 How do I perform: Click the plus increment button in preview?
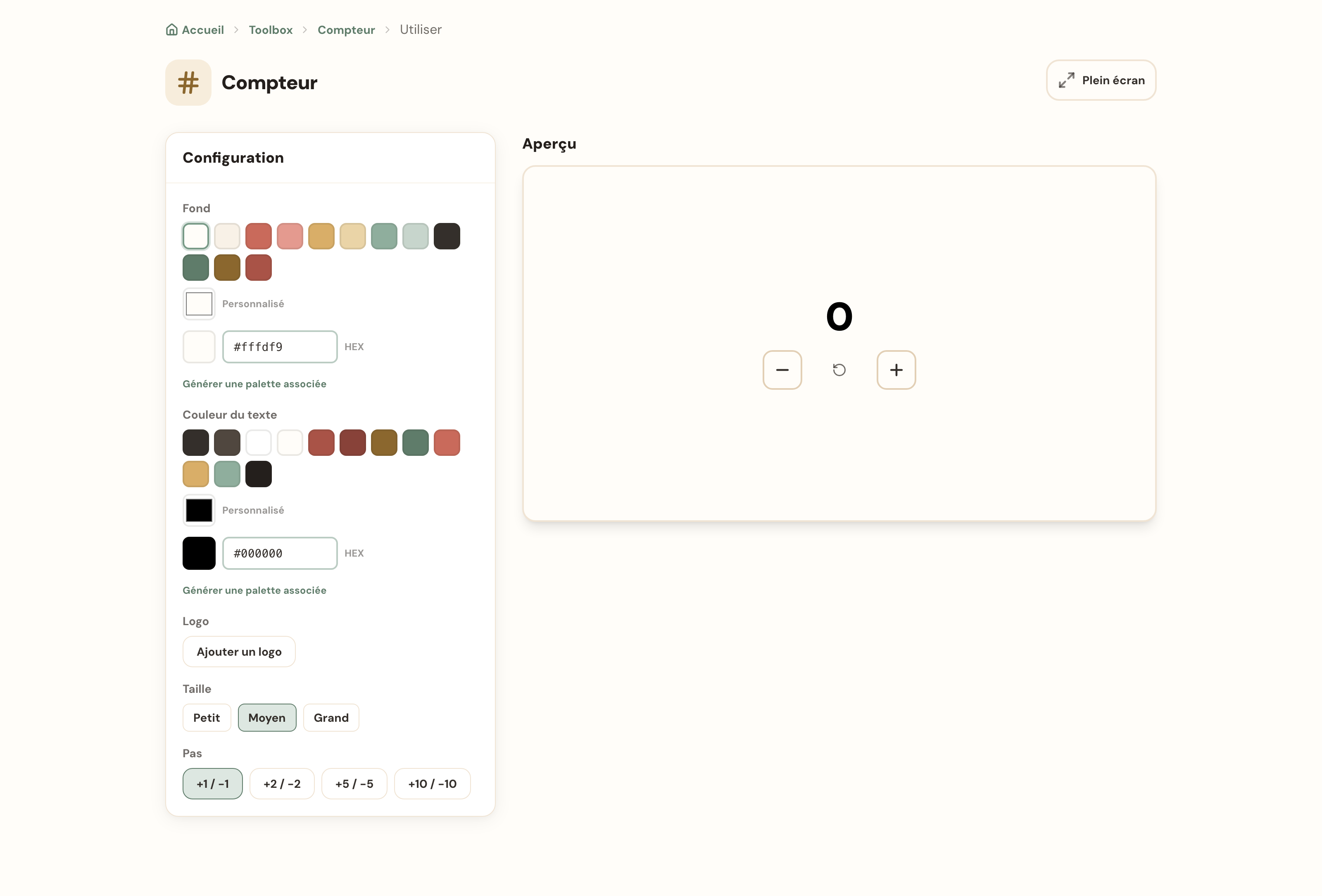896,370
